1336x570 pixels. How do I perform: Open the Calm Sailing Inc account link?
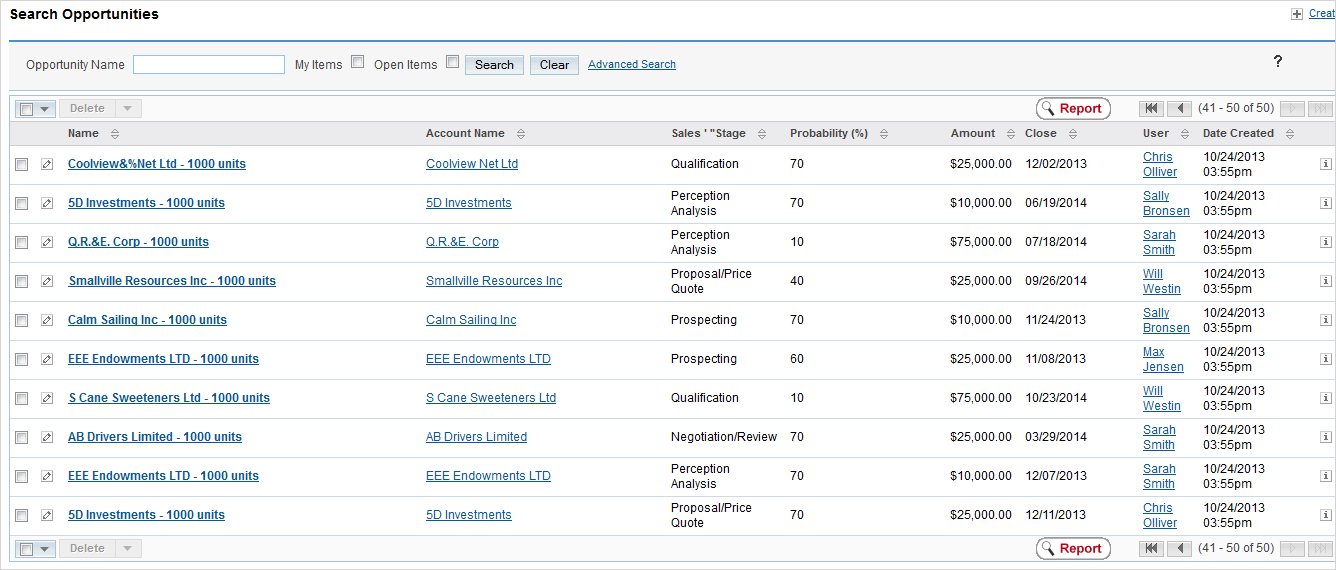click(471, 320)
